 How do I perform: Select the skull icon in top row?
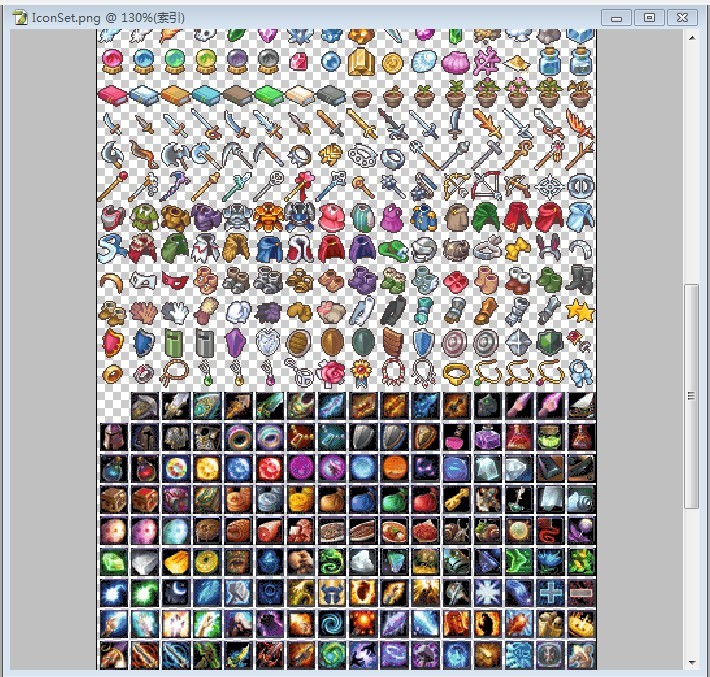coord(206,35)
